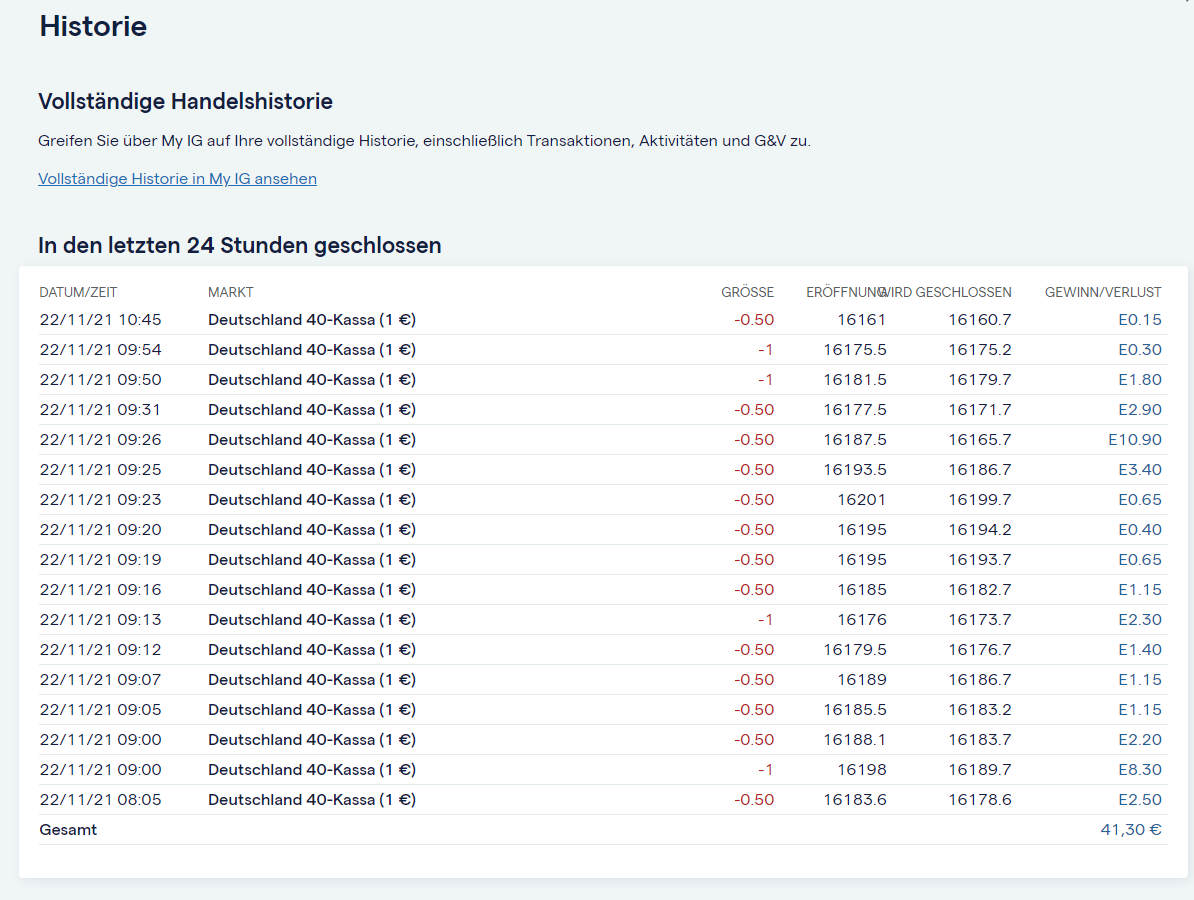This screenshot has width=1194, height=900.
Task: Click opening price 16181.5
Action: point(855,380)
